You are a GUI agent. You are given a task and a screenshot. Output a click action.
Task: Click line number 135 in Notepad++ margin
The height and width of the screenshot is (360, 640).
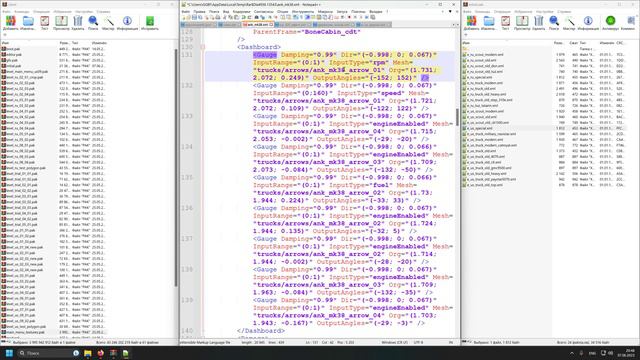[187, 178]
